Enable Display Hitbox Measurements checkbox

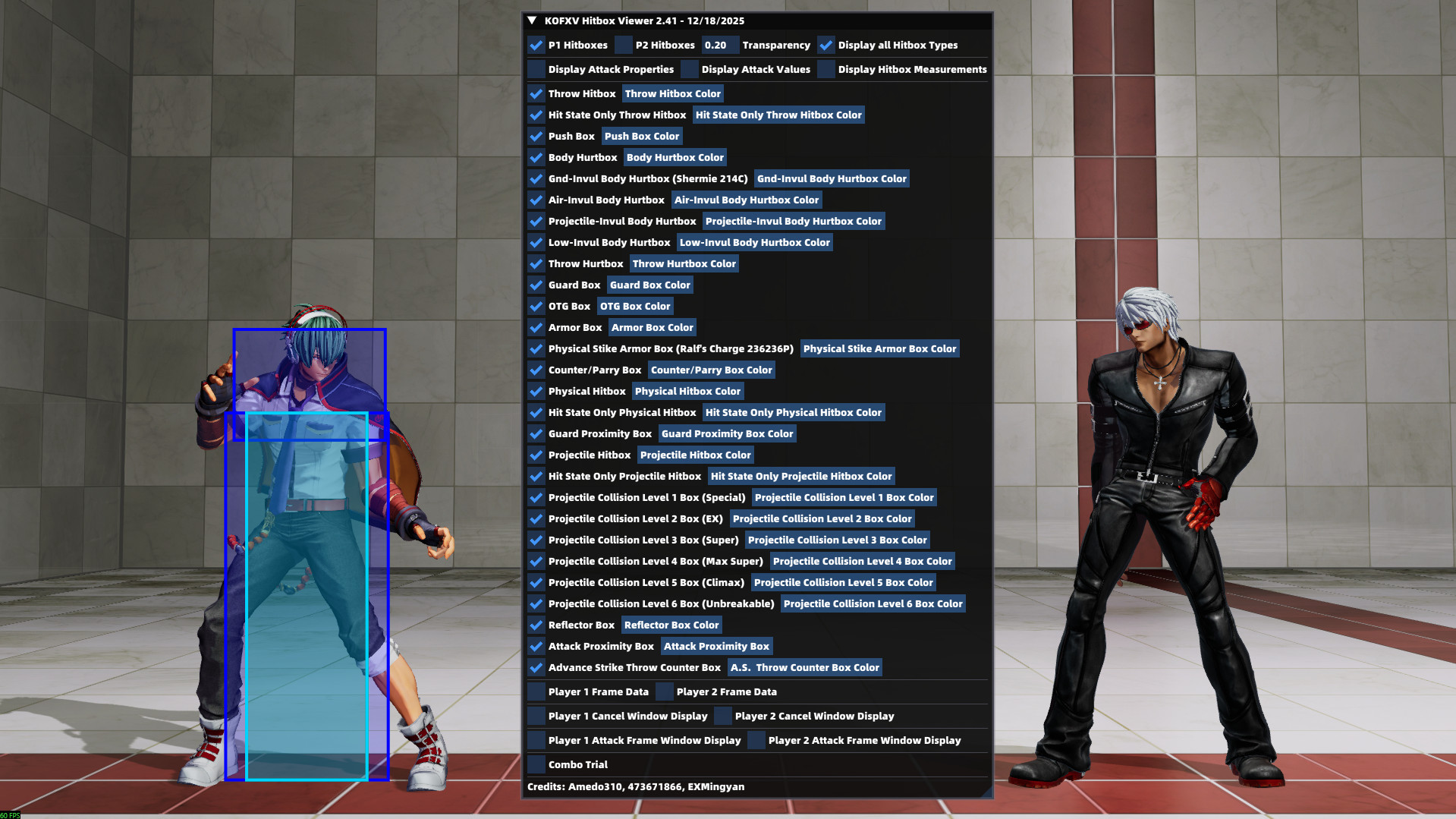[826, 69]
